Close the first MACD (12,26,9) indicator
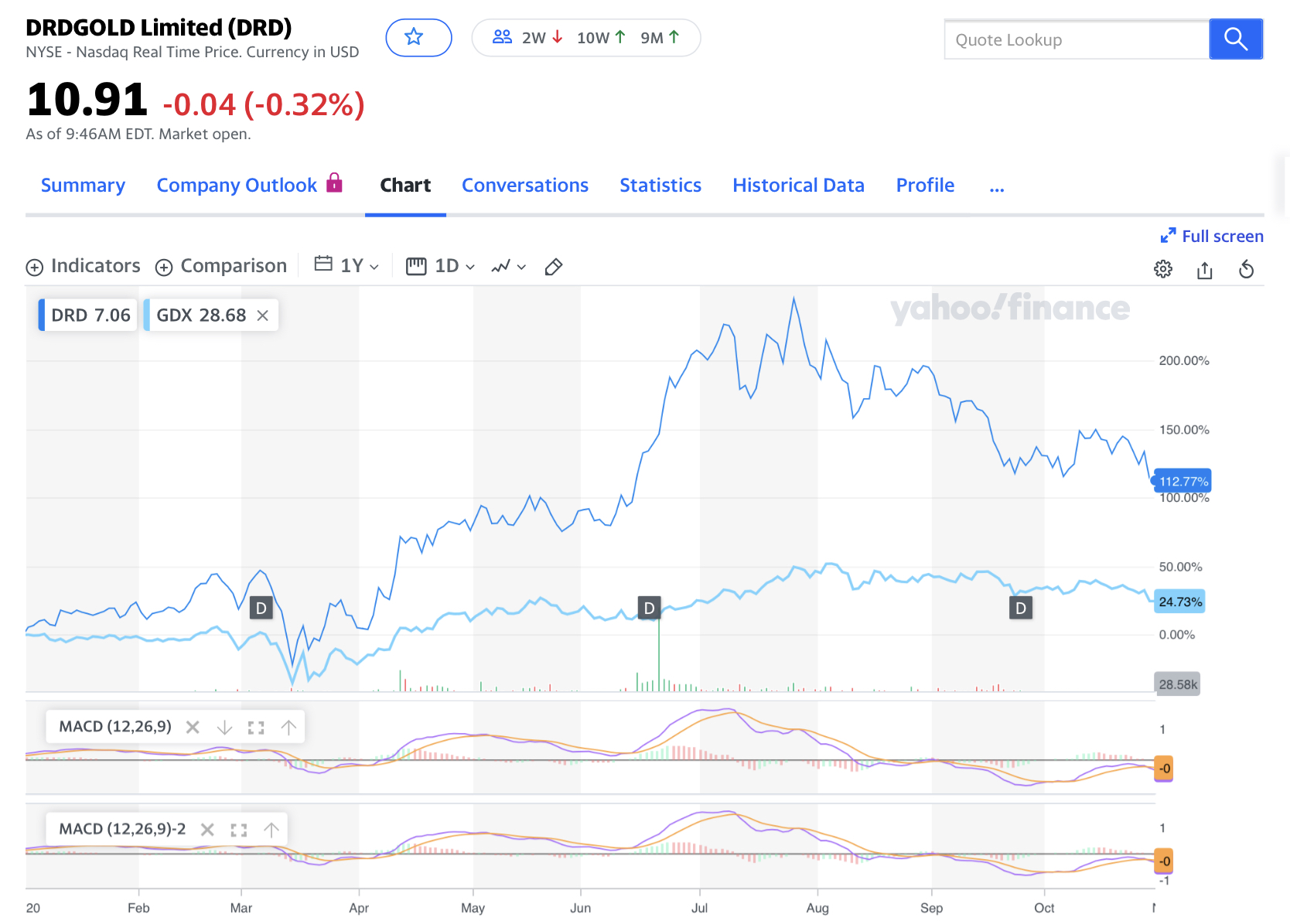Image resolution: width=1290 pixels, height=924 pixels. (193, 727)
